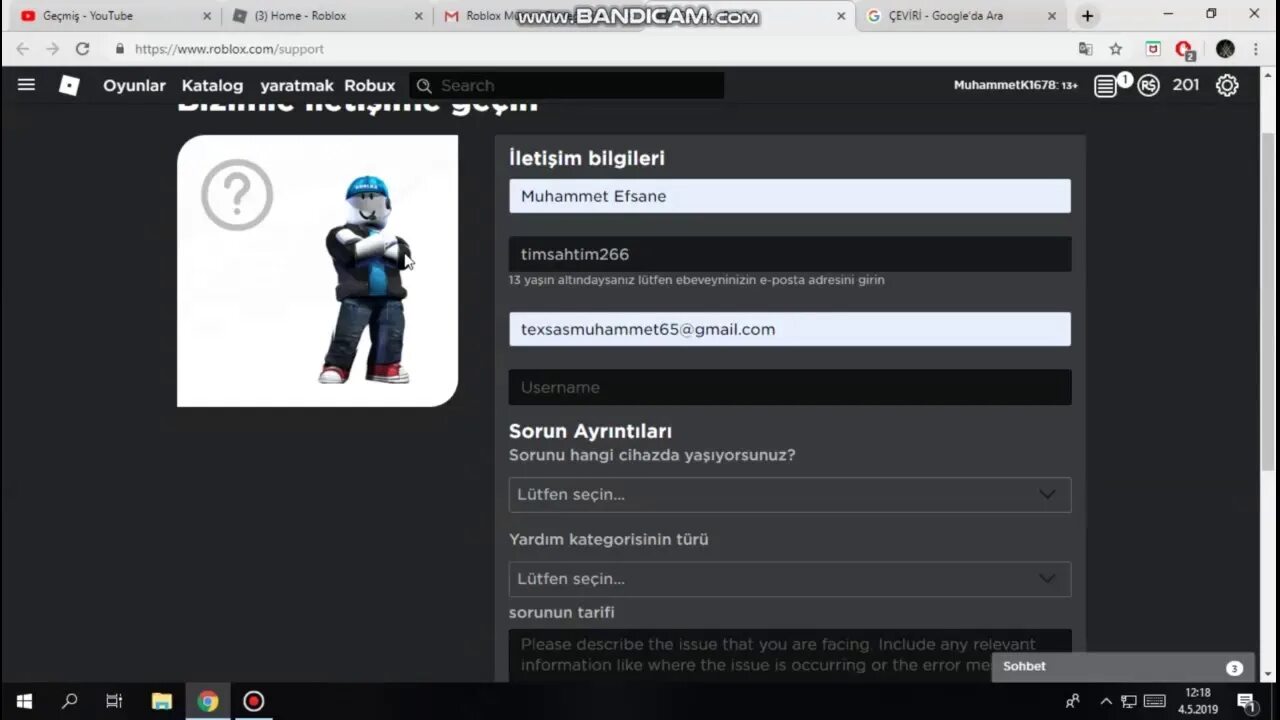Switch to (3) Home - Roblox tab

coord(325,16)
